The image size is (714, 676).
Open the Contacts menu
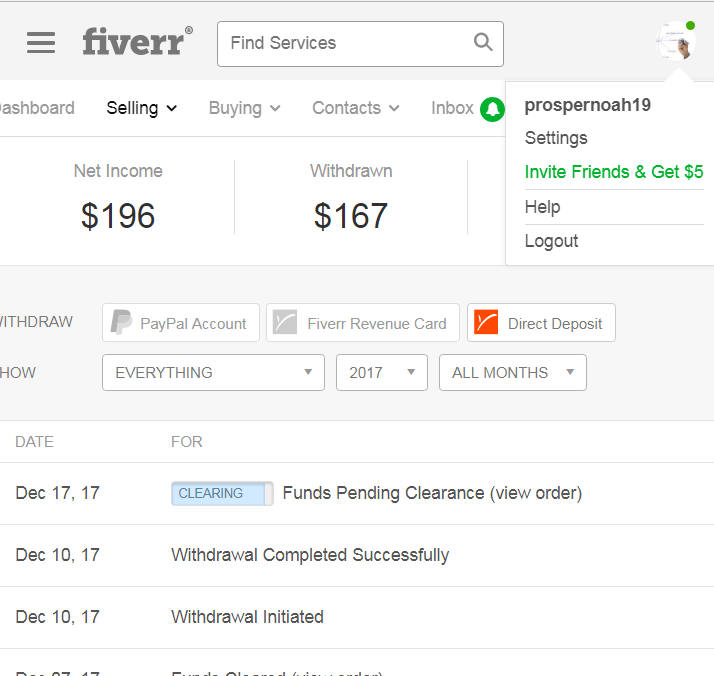click(355, 108)
